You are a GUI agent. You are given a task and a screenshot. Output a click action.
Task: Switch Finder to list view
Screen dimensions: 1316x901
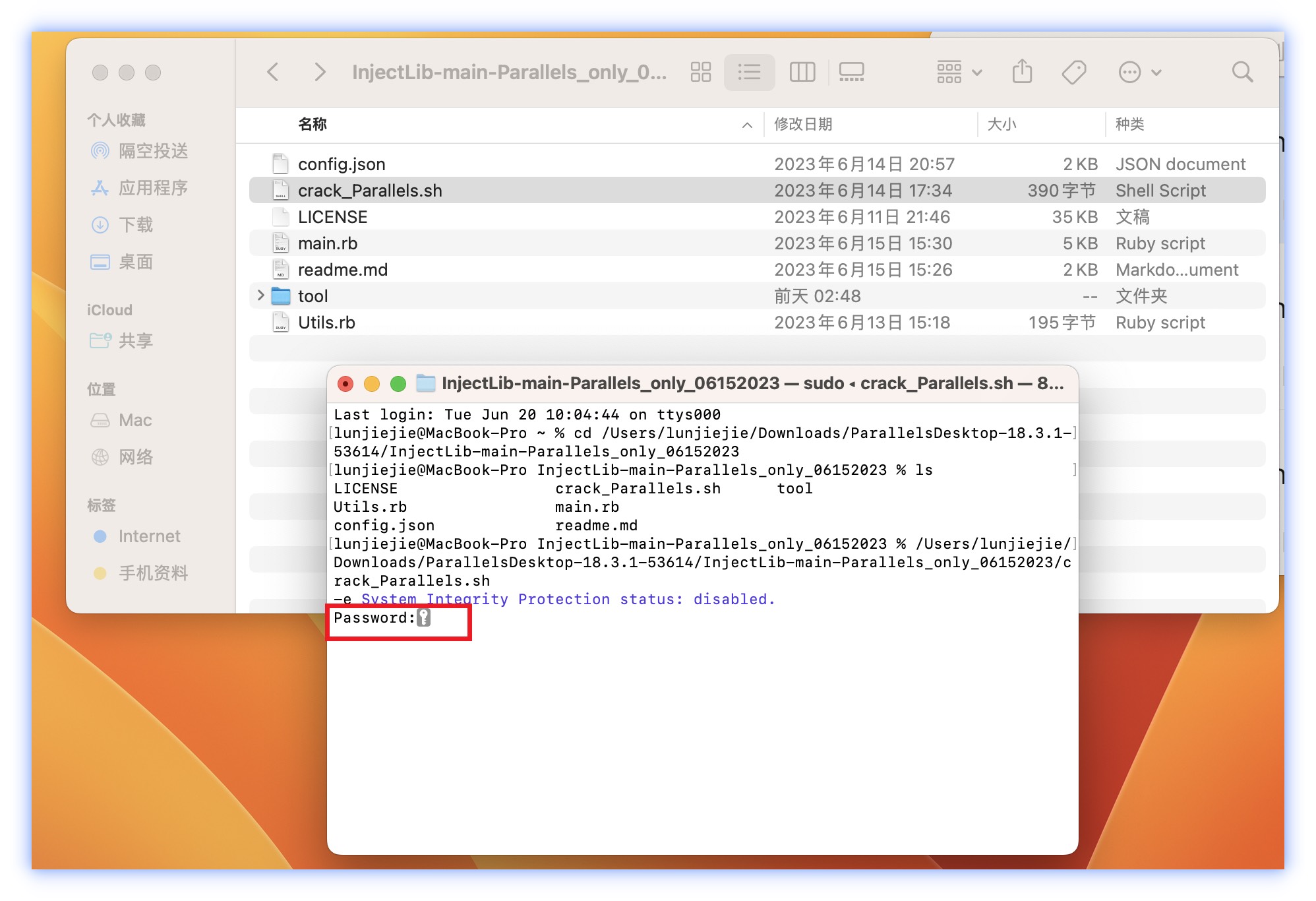(x=749, y=72)
